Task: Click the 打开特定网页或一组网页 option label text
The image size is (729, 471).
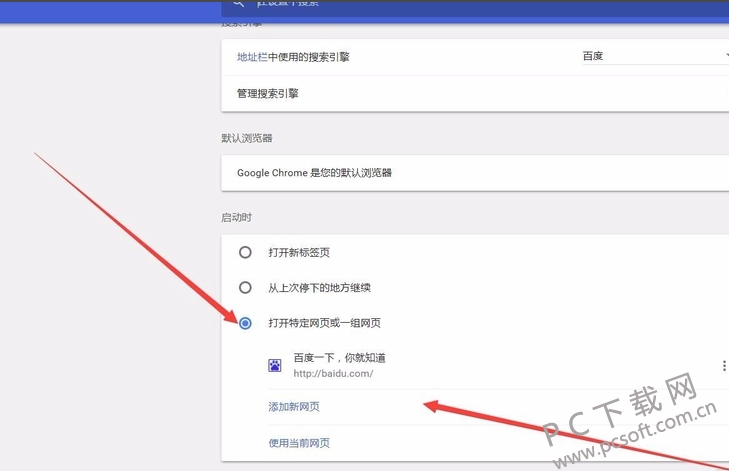Action: coord(325,323)
